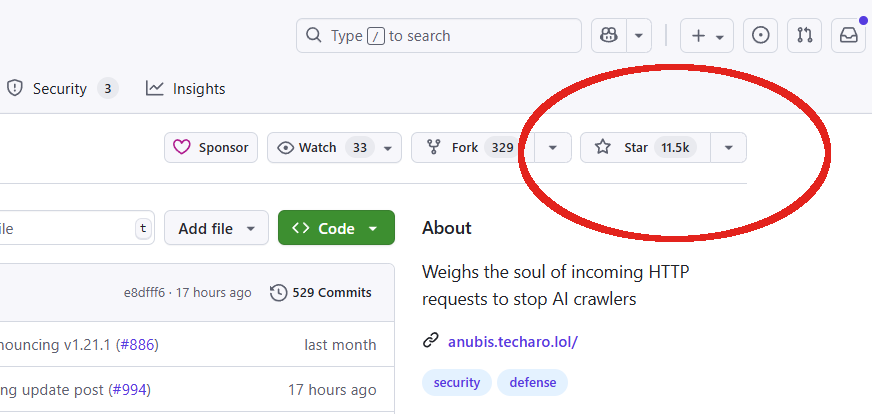Image resolution: width=872 pixels, height=414 pixels.
Task: Expand the star lists dropdown arrow
Action: [x=729, y=147]
